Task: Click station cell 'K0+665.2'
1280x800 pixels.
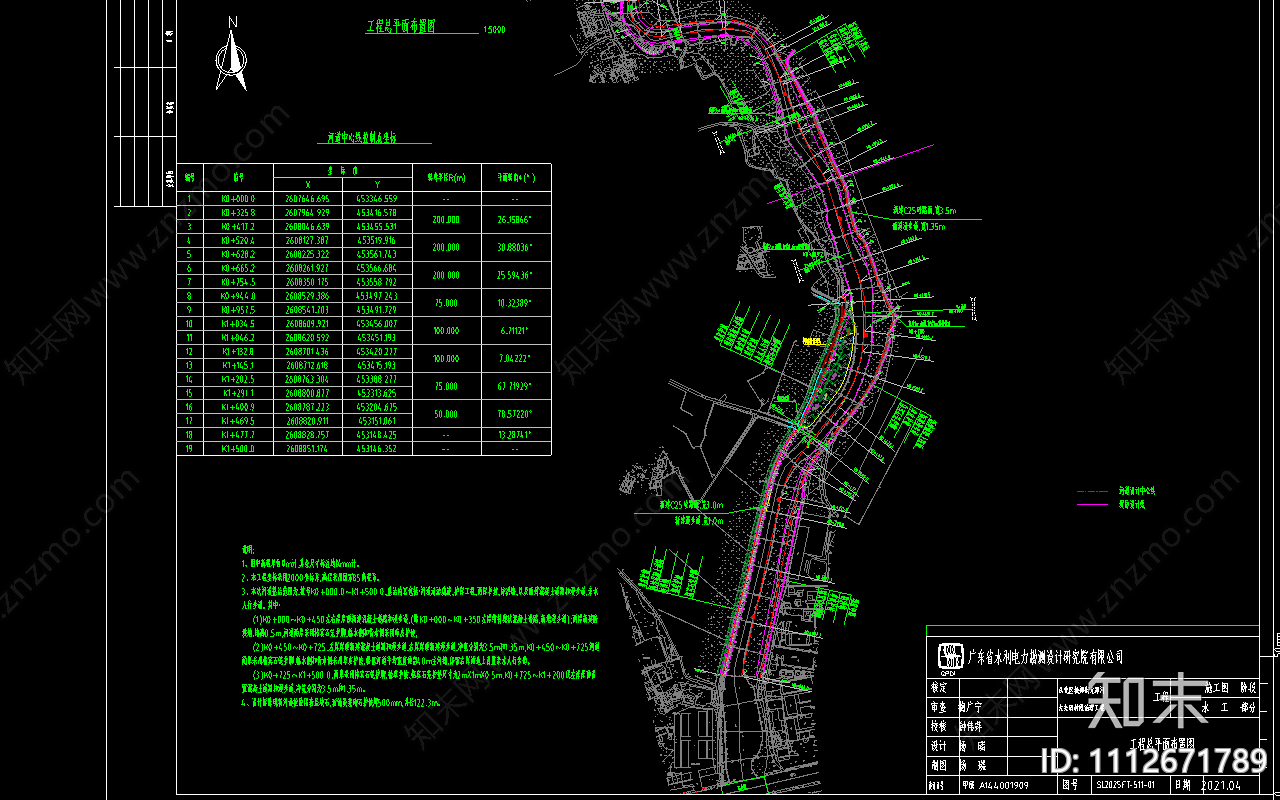Action: coord(239,269)
